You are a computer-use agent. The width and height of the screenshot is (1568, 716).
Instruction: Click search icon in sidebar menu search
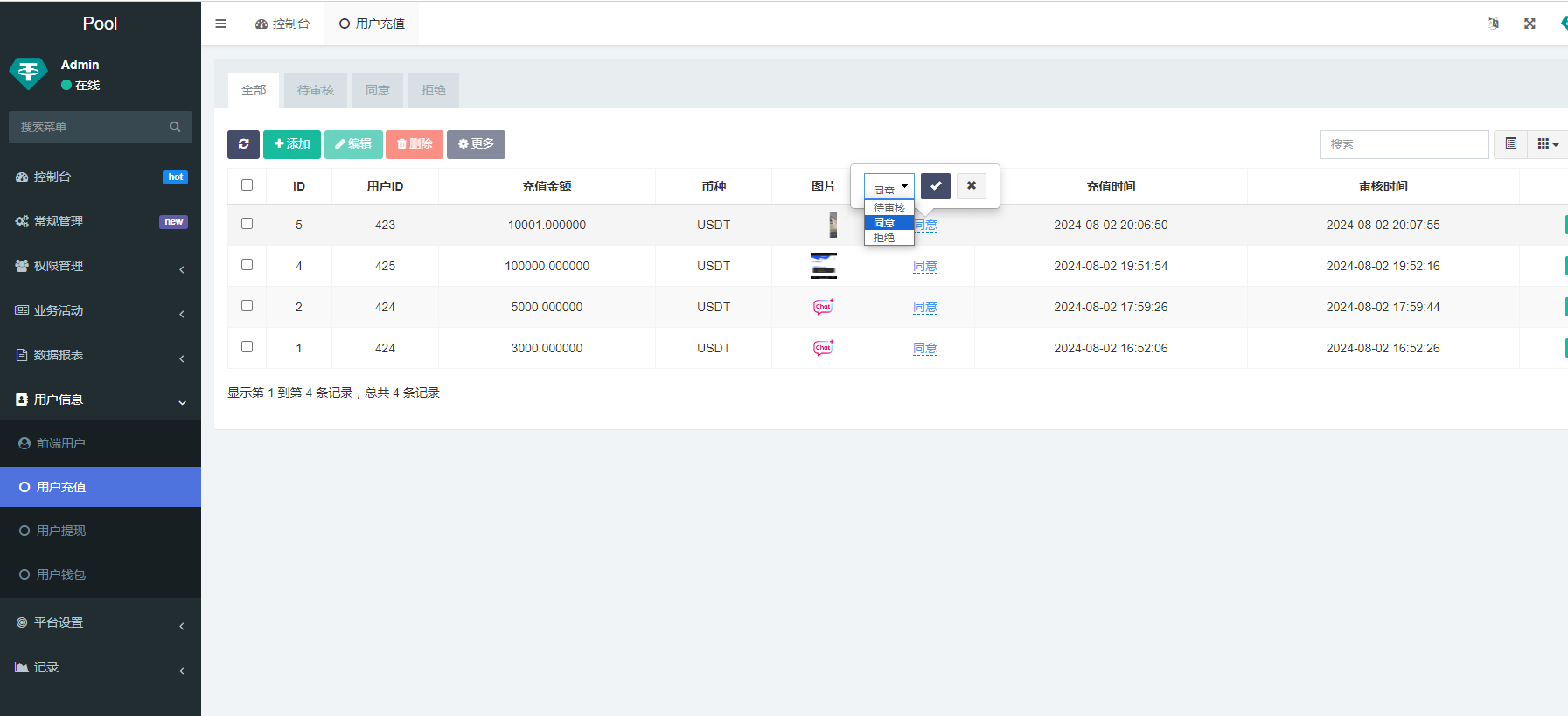[x=175, y=127]
